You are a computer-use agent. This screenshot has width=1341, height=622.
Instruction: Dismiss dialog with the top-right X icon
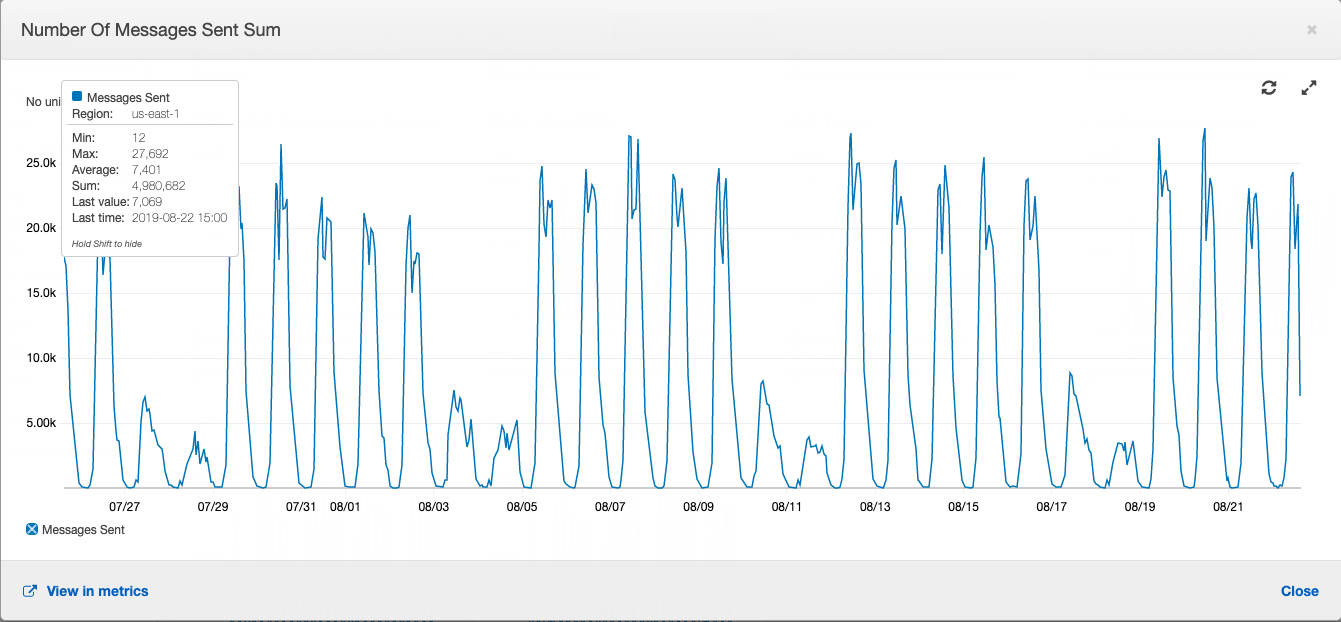1311,30
